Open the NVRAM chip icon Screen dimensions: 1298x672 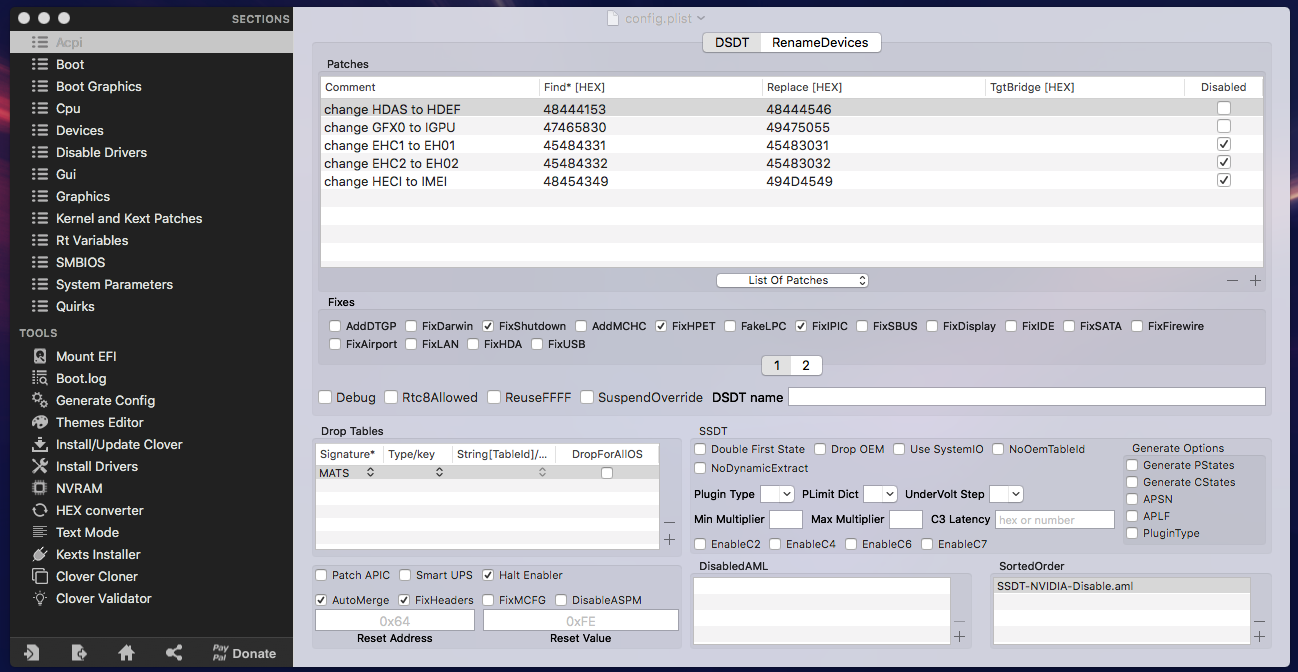pos(40,488)
